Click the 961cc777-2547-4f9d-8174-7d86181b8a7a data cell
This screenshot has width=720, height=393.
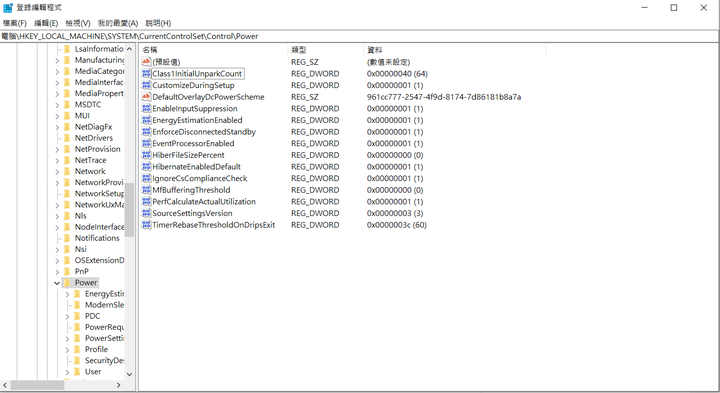(x=444, y=97)
